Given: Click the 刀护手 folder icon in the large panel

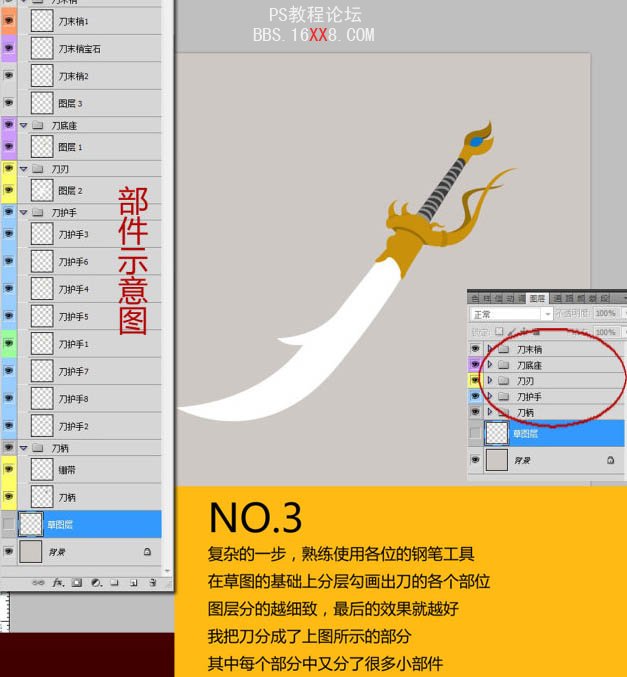Looking at the screenshot, I should (38, 212).
